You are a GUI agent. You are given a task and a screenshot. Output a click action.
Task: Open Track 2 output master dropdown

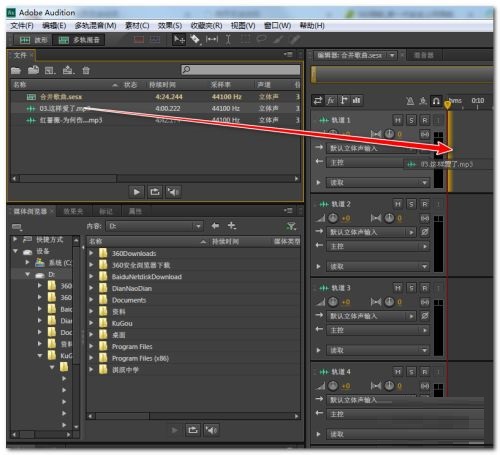coord(378,246)
